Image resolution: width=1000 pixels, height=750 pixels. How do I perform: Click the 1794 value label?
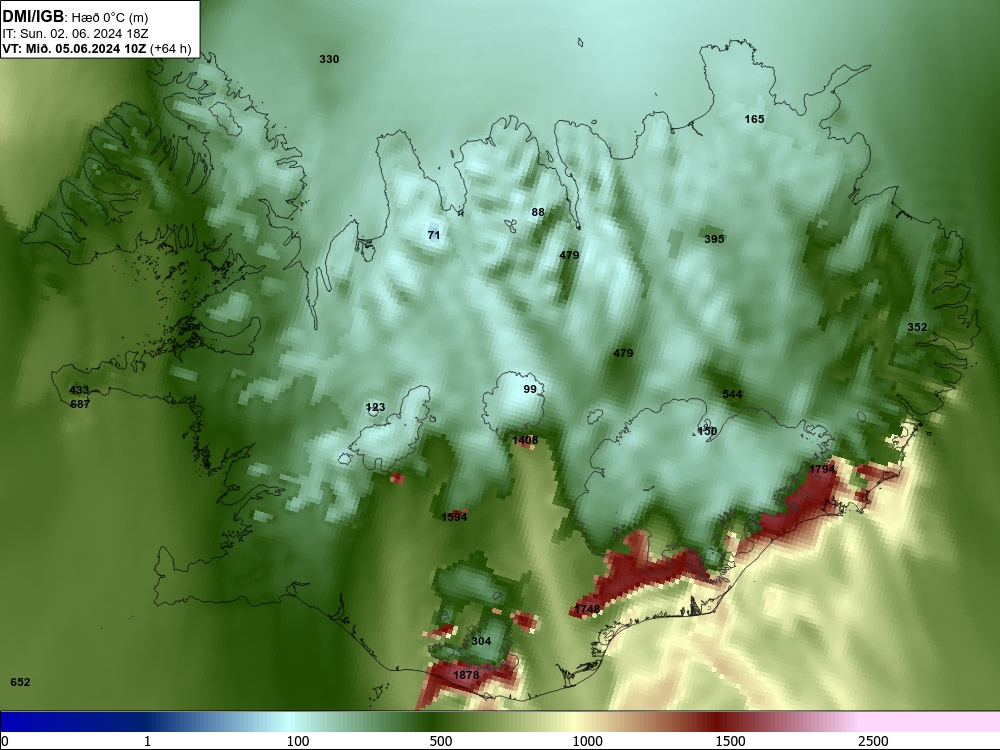click(x=822, y=469)
